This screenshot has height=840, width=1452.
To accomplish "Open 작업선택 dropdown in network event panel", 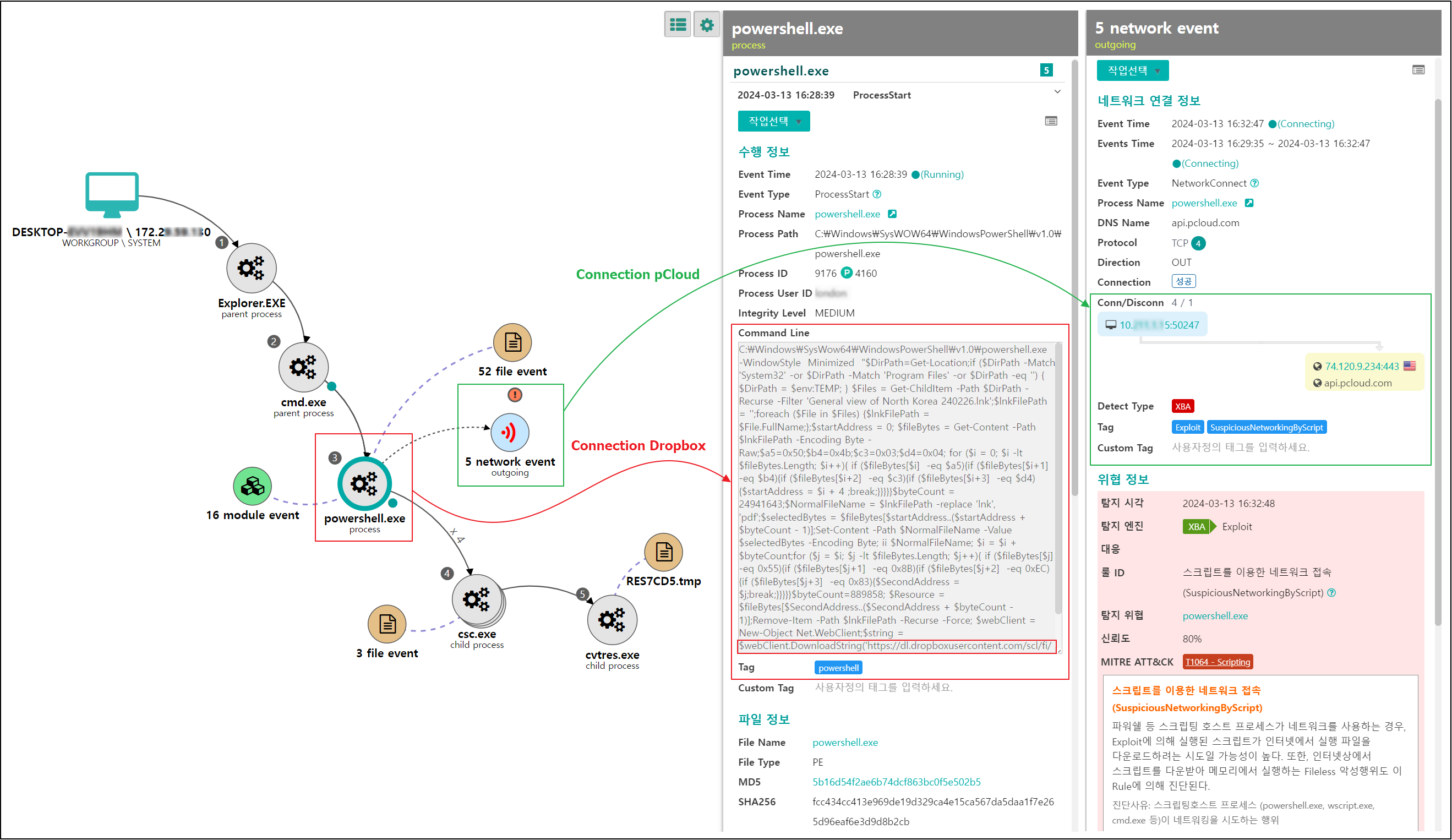I will point(1133,70).
